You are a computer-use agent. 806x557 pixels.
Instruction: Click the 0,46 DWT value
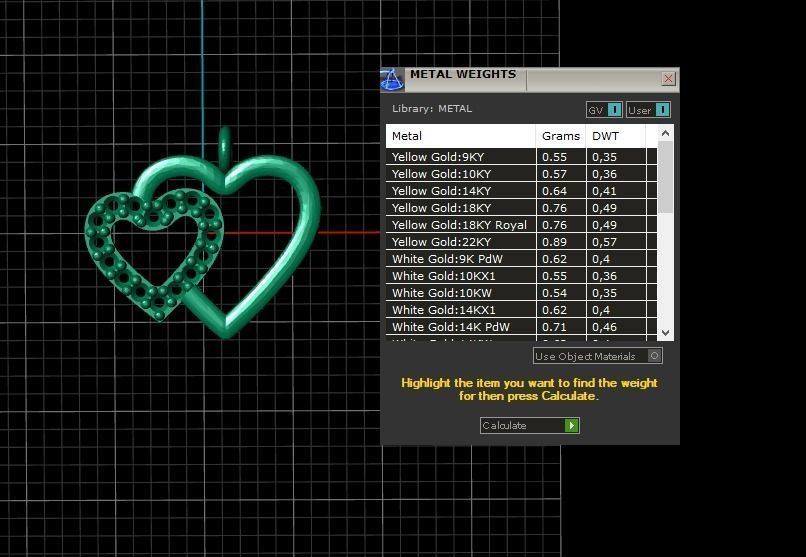604,327
